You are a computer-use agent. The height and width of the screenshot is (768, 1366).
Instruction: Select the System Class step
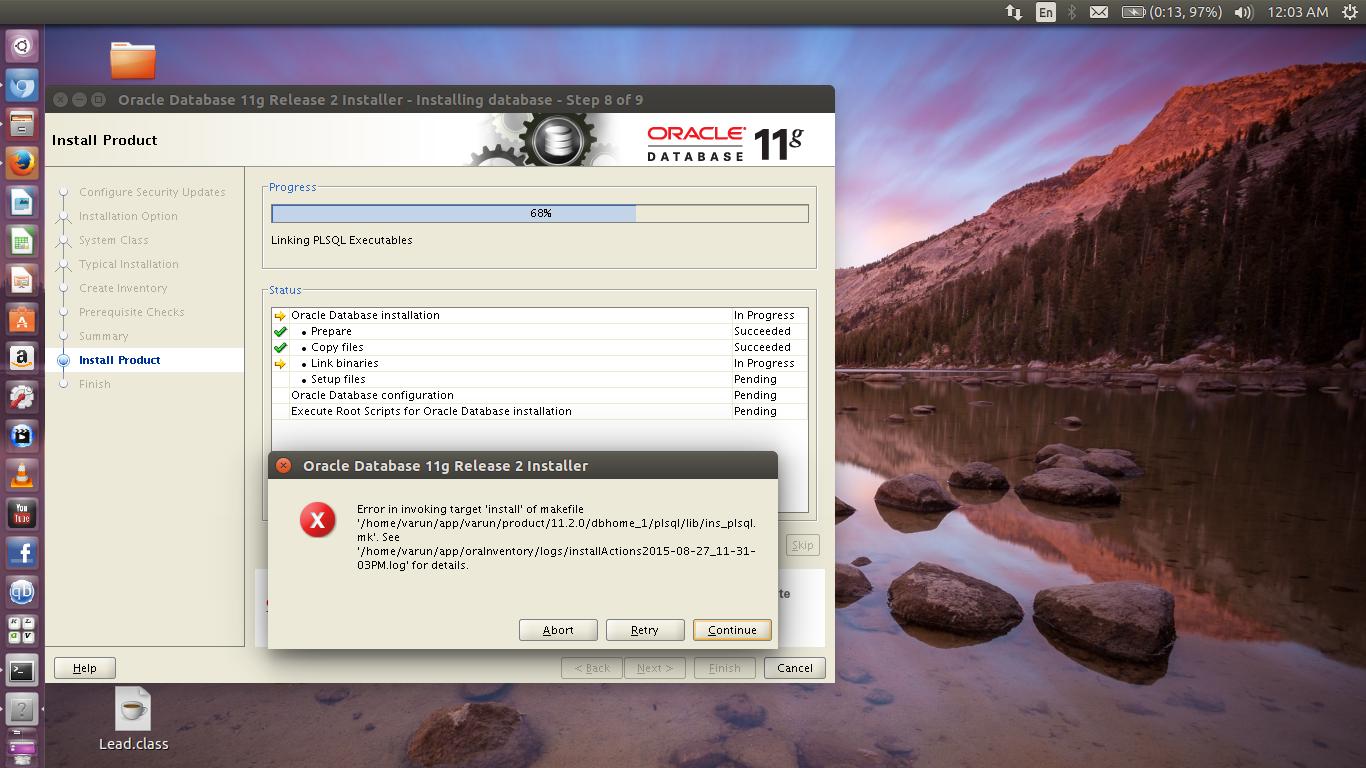coord(114,240)
